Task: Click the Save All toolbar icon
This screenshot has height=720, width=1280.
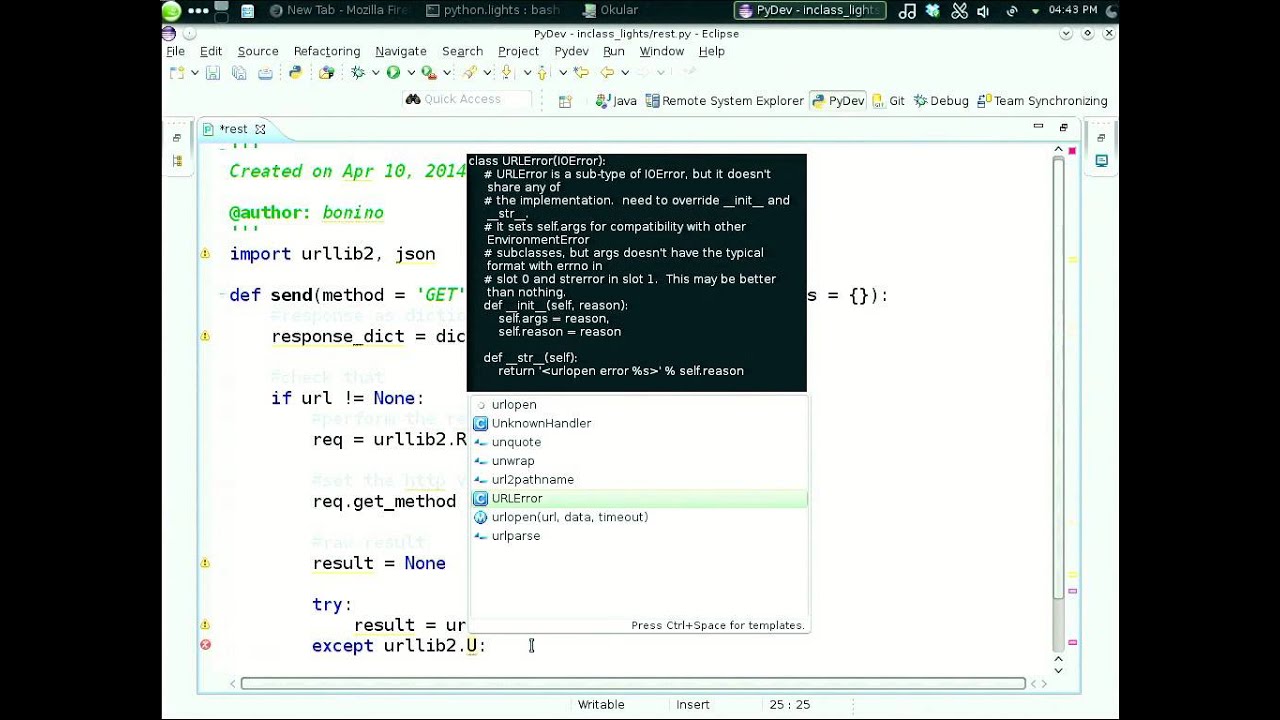Action: click(239, 72)
